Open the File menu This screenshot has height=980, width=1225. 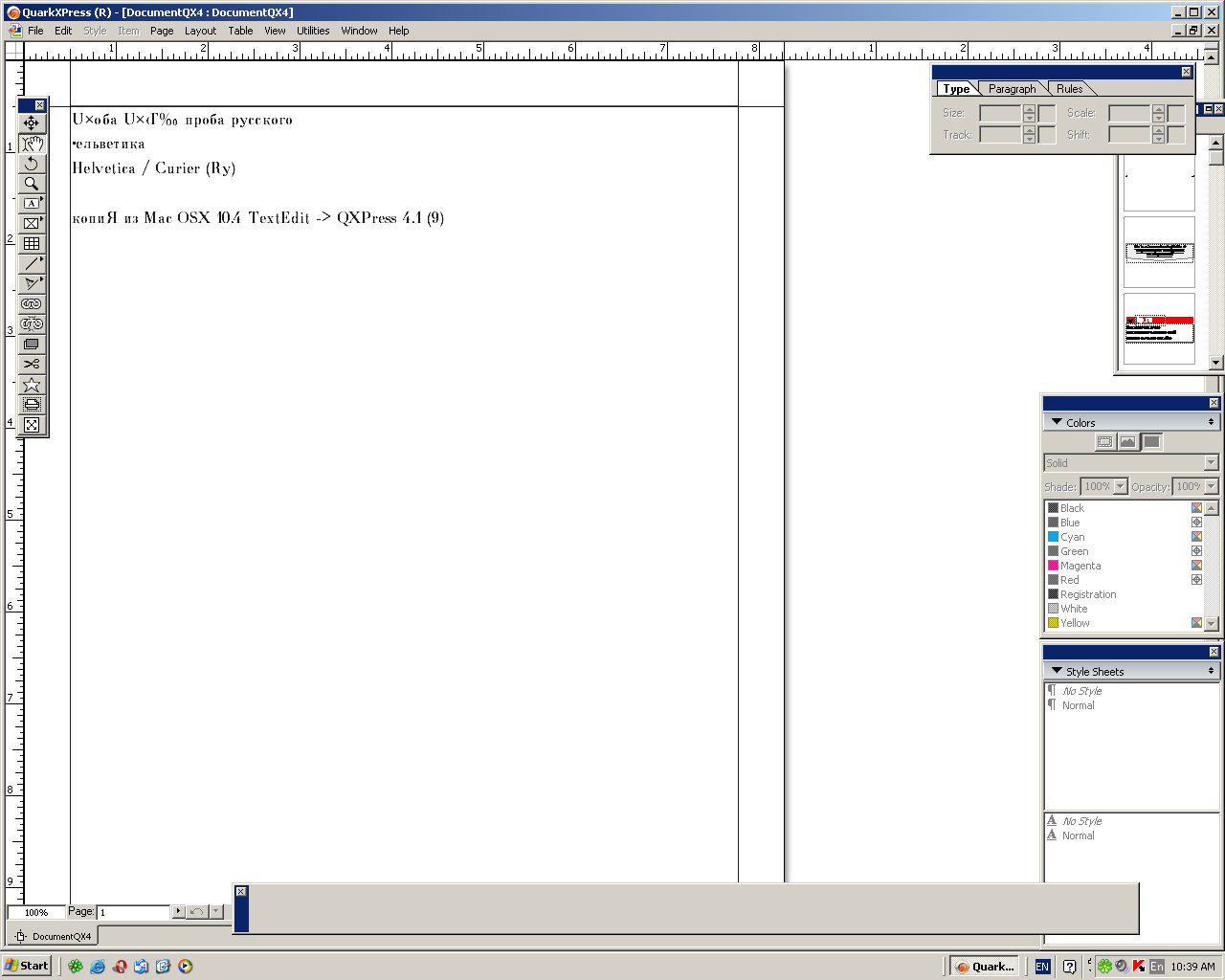(35, 31)
